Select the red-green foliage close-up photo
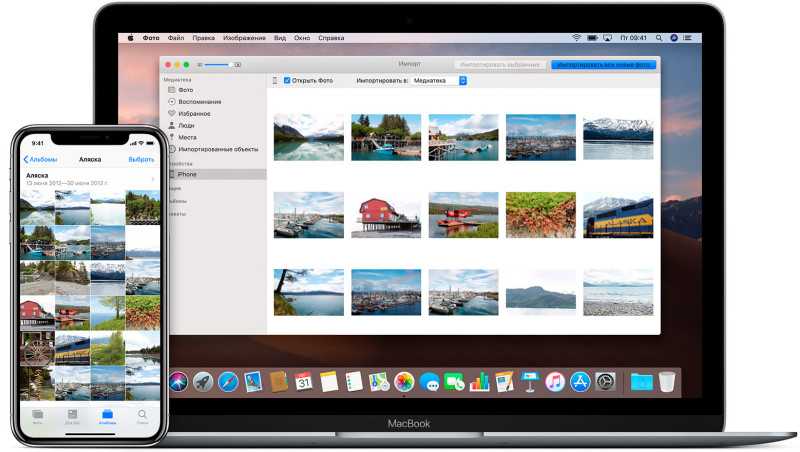 tap(541, 215)
